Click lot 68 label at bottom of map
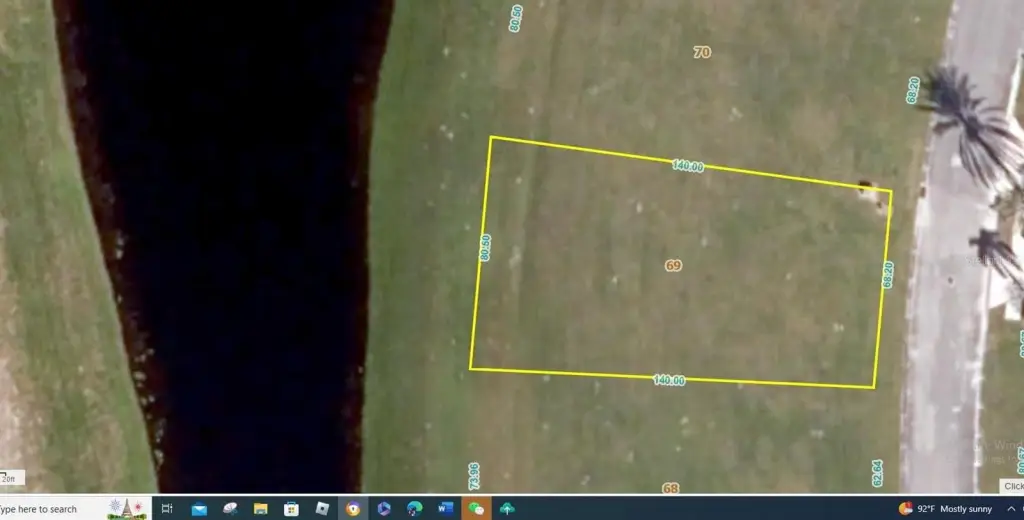1024x520 pixels. pyautogui.click(x=670, y=488)
